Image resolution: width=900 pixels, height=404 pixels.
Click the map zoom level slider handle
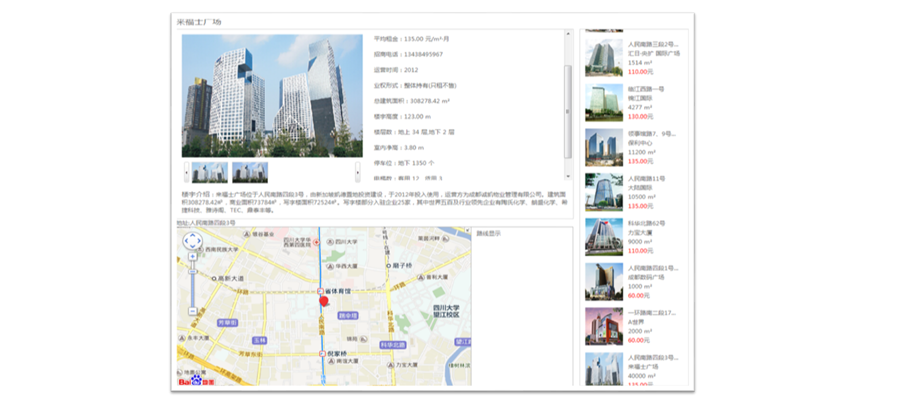click(192, 271)
